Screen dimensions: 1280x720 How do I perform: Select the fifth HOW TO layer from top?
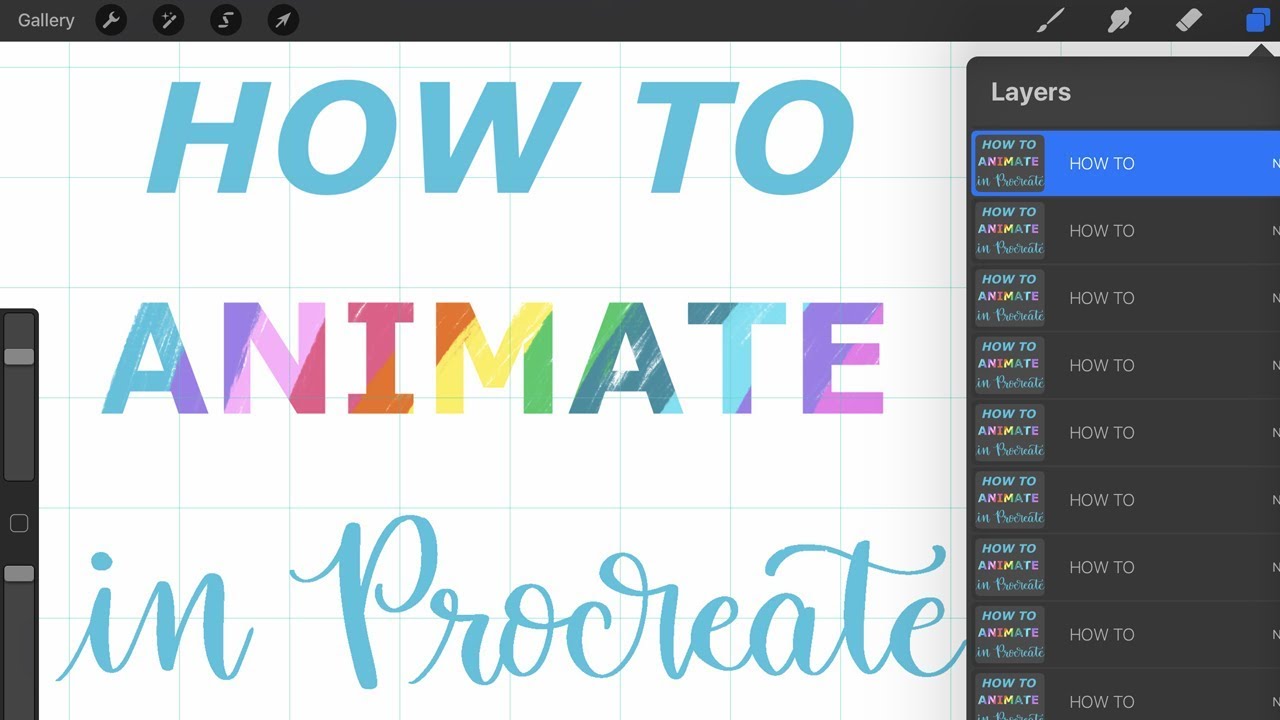pos(1126,433)
